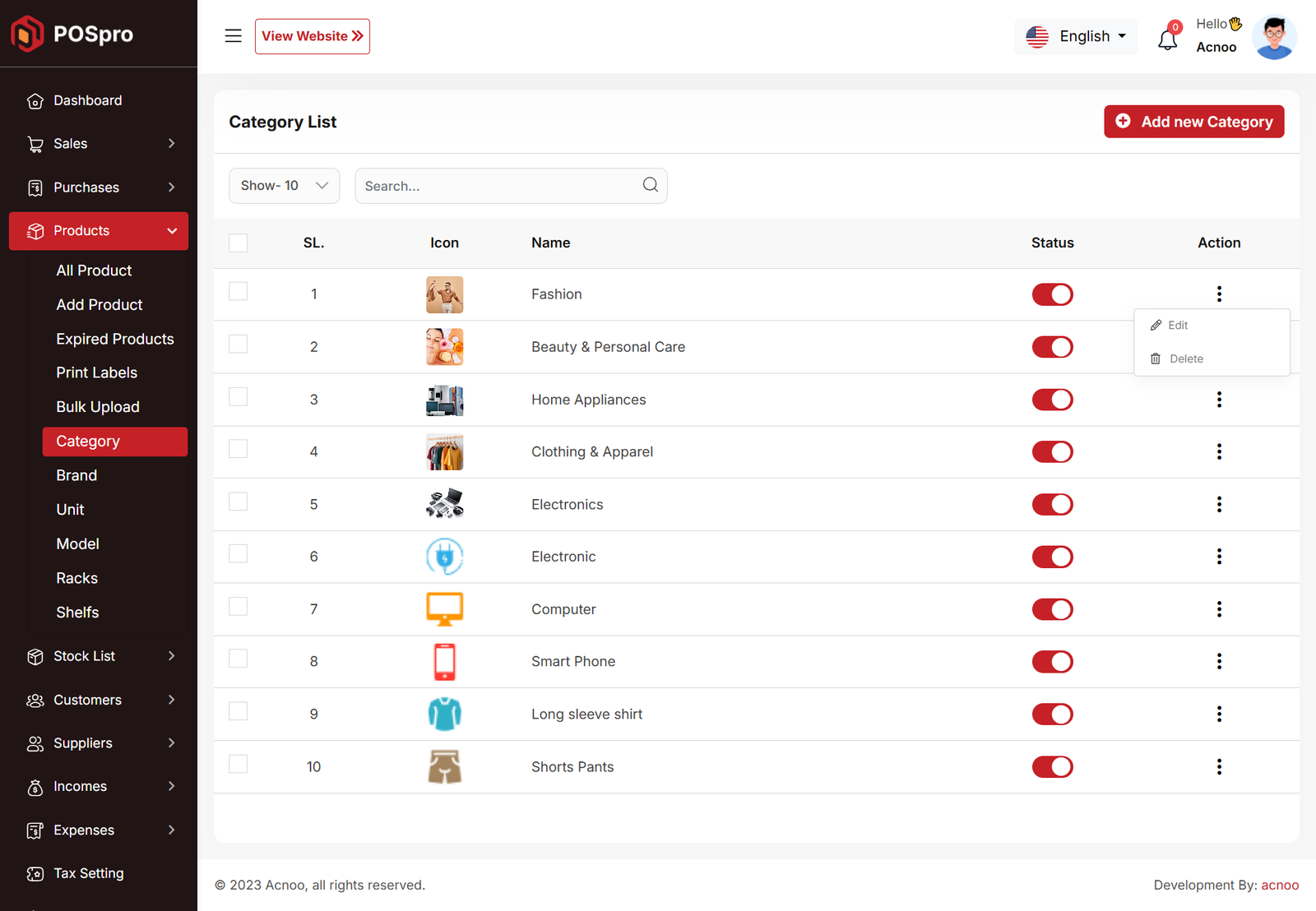Click the View Website button
This screenshot has width=1316, height=911.
tap(312, 36)
